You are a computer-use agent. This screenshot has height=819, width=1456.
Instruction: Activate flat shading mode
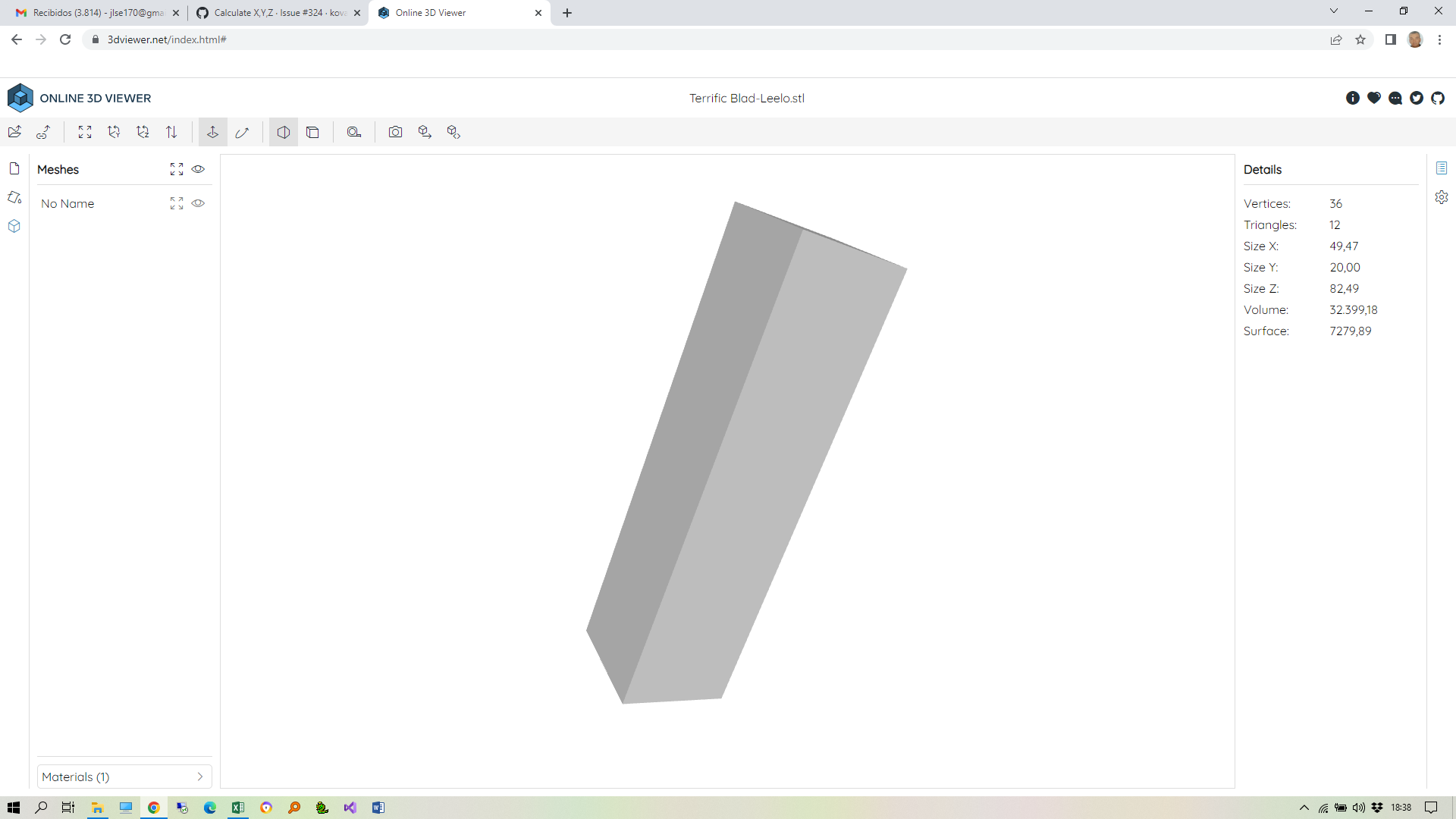(x=283, y=131)
